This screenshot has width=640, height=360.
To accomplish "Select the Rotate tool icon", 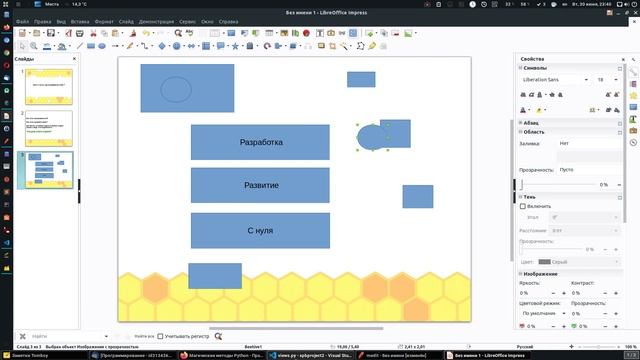I will [x=267, y=46].
